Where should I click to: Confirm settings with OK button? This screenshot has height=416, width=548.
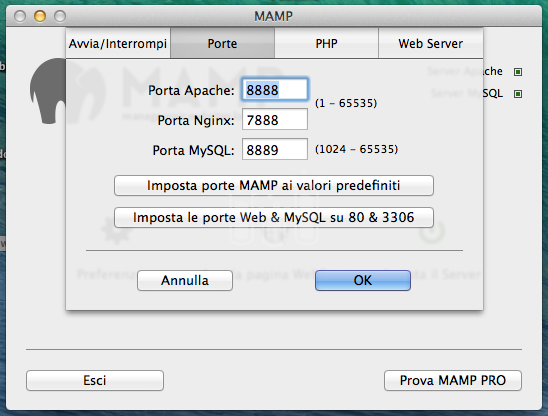[x=363, y=280]
